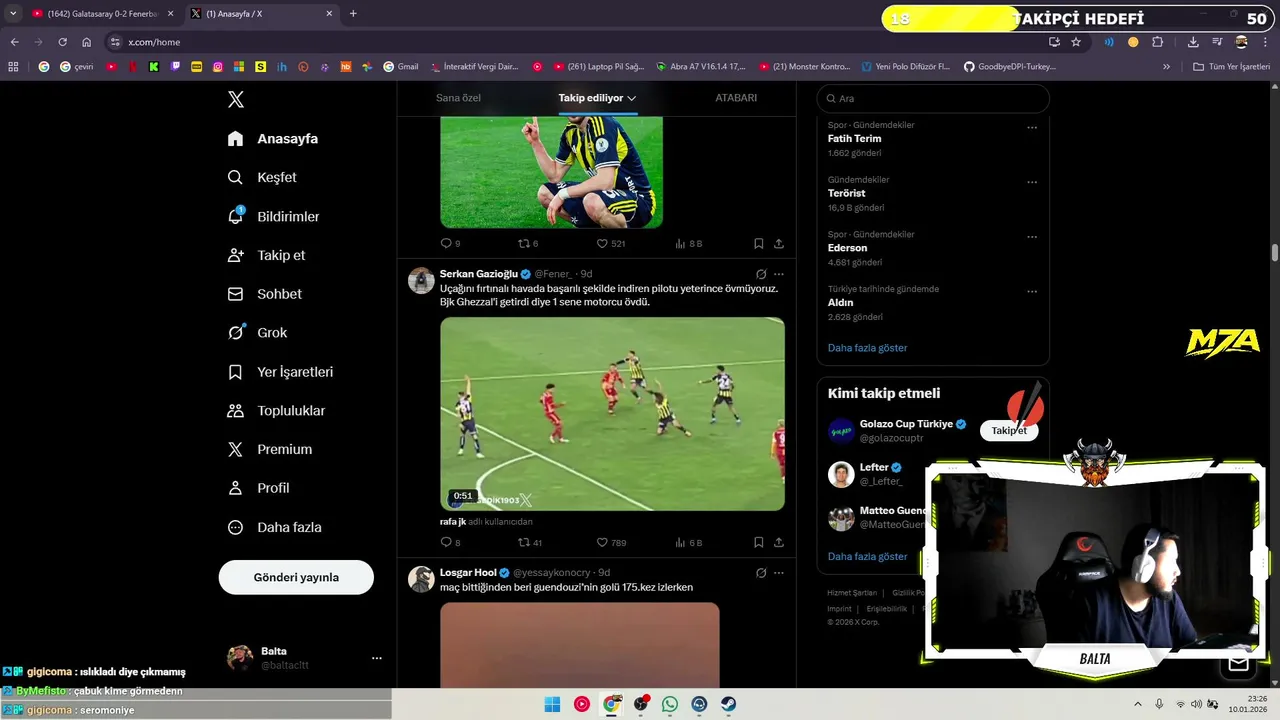The image size is (1280, 720).
Task: Share Serkan Gazioğlu's post
Action: pos(779,542)
